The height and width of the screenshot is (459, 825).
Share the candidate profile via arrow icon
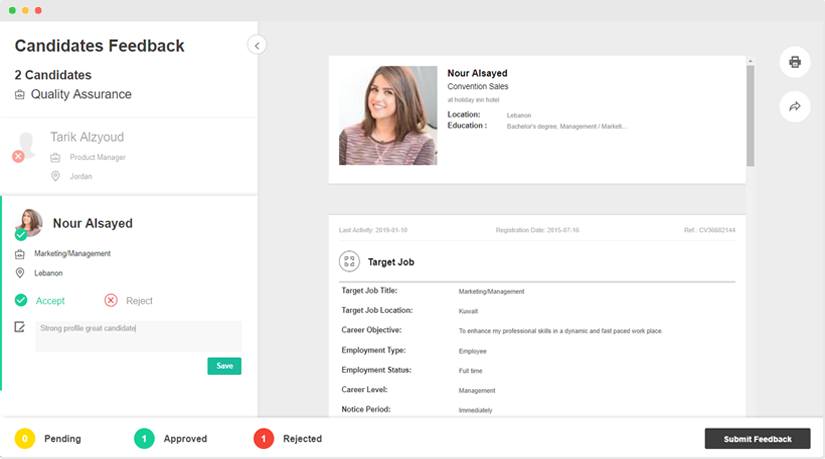click(x=794, y=107)
